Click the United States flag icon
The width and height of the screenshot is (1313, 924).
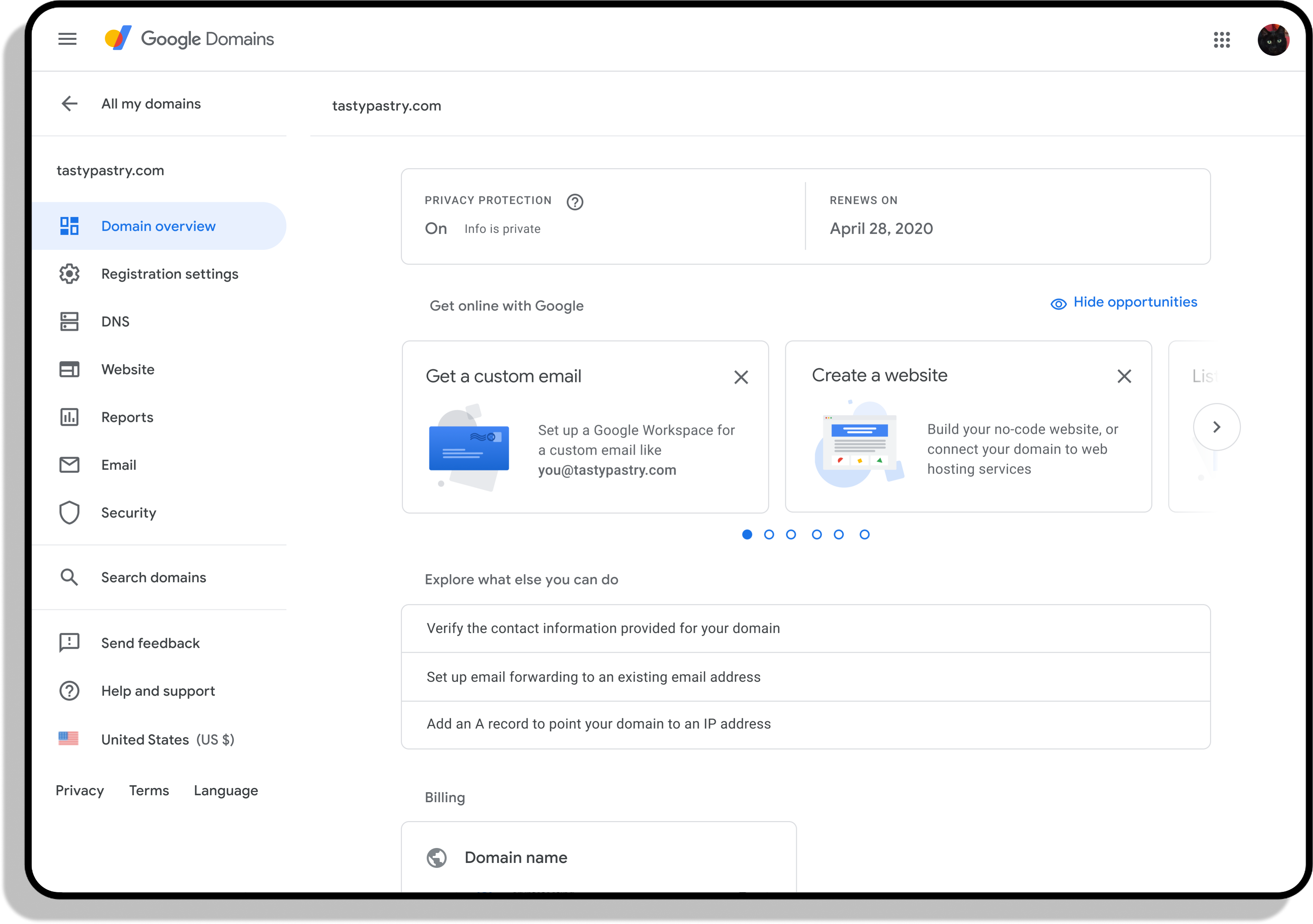pyautogui.click(x=68, y=739)
